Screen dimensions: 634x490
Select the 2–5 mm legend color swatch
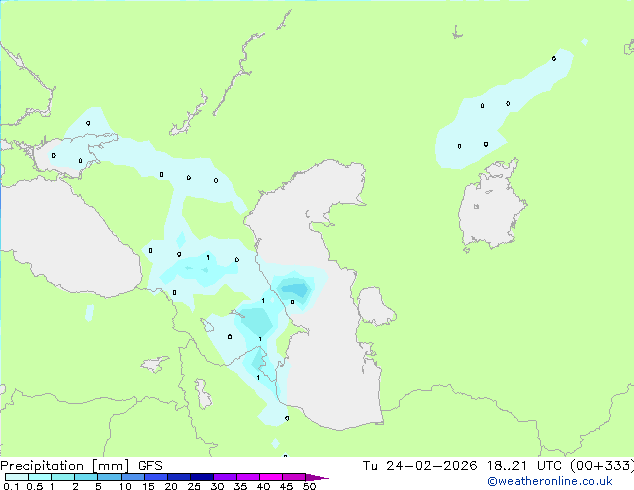pos(86,477)
